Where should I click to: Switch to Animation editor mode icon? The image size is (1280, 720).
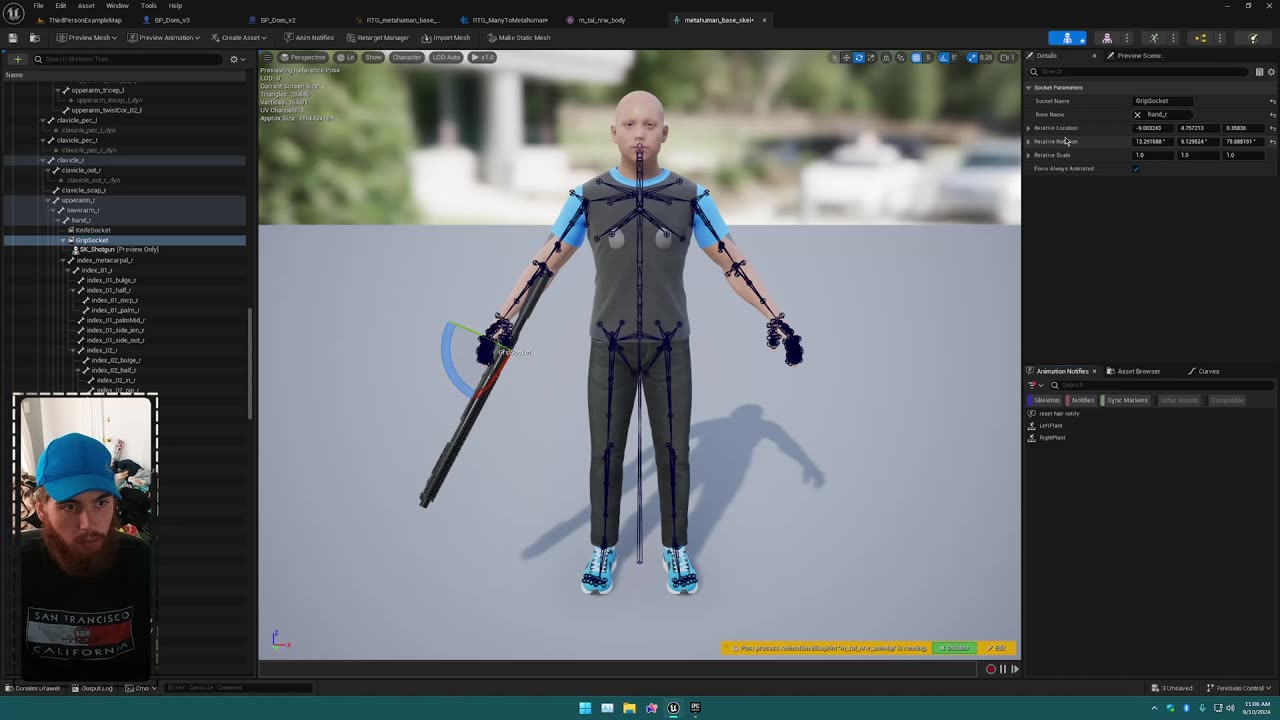pos(1153,38)
